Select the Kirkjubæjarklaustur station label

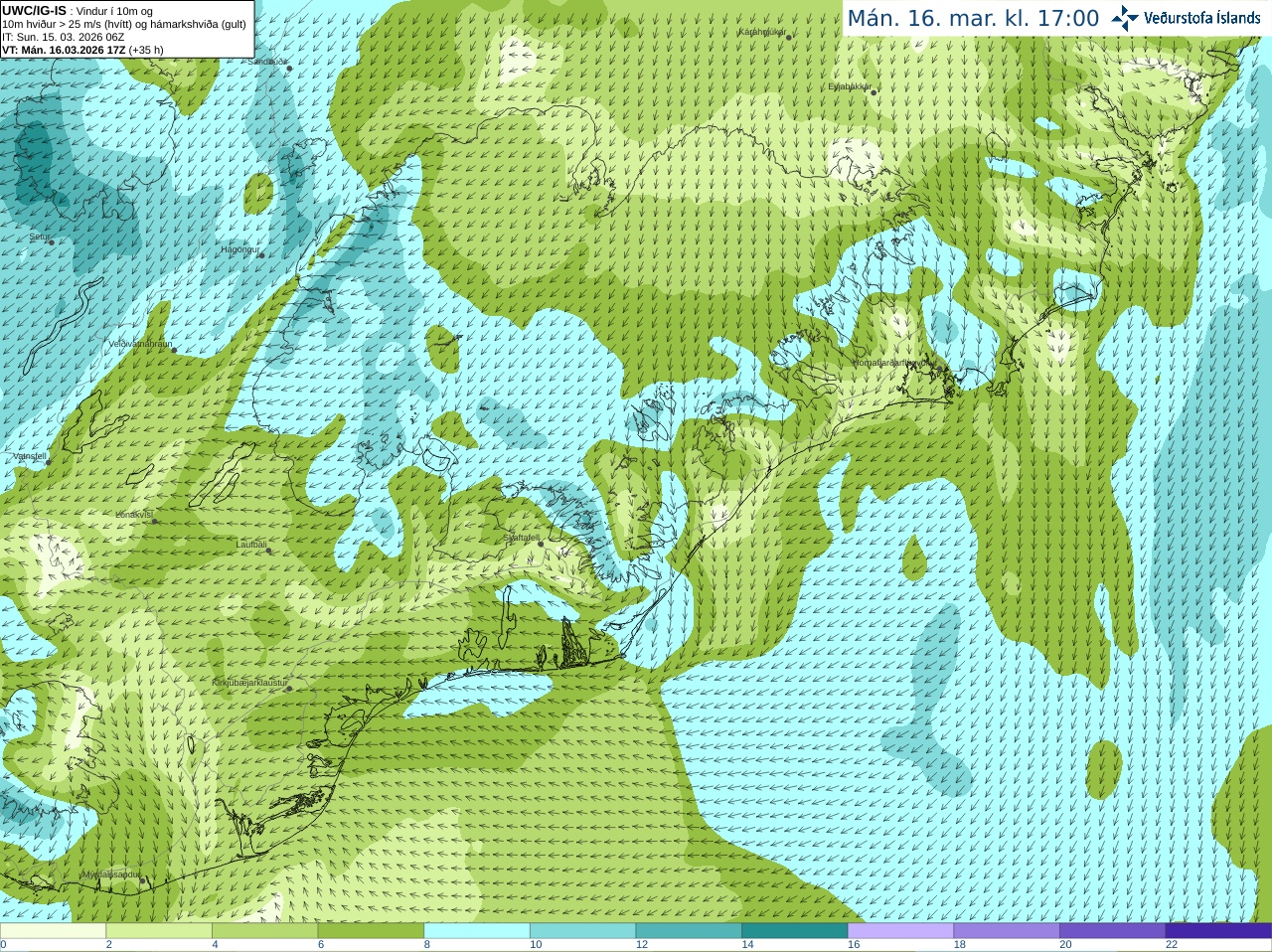tap(249, 683)
